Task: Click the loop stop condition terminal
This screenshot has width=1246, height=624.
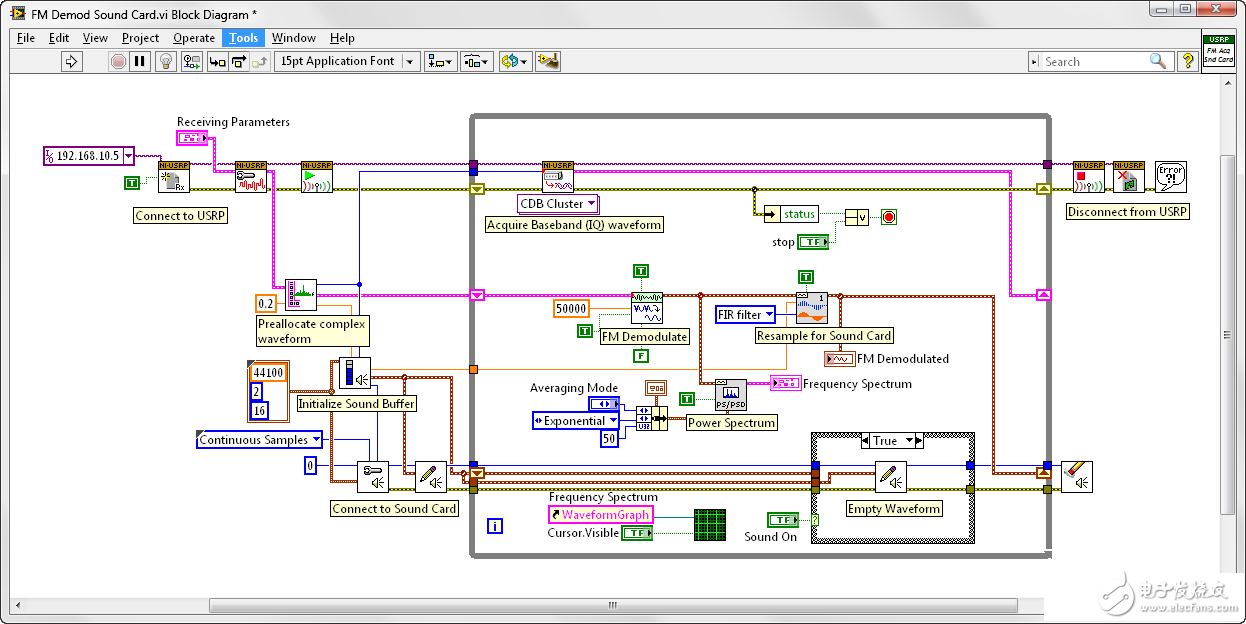Action: pyautogui.click(x=888, y=217)
